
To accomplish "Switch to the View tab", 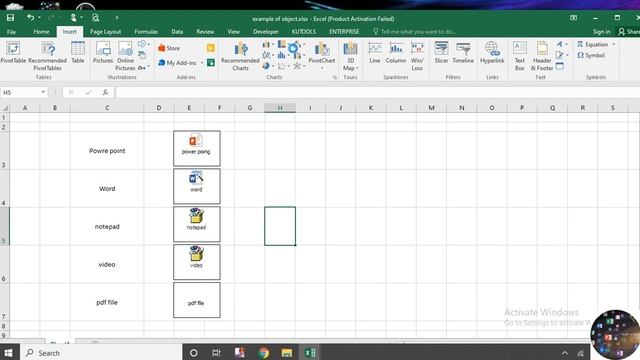I will (x=233, y=31).
